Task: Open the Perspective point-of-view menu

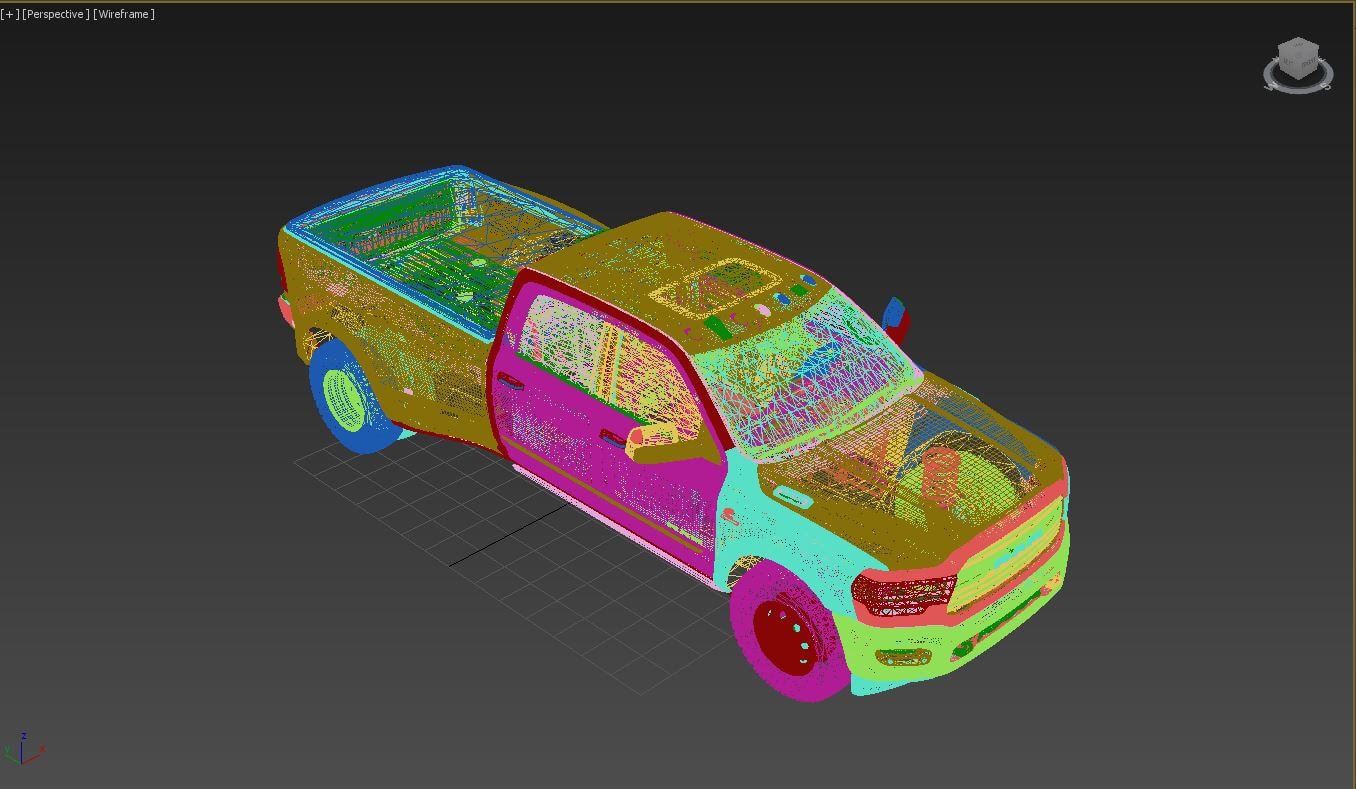Action: (x=56, y=14)
